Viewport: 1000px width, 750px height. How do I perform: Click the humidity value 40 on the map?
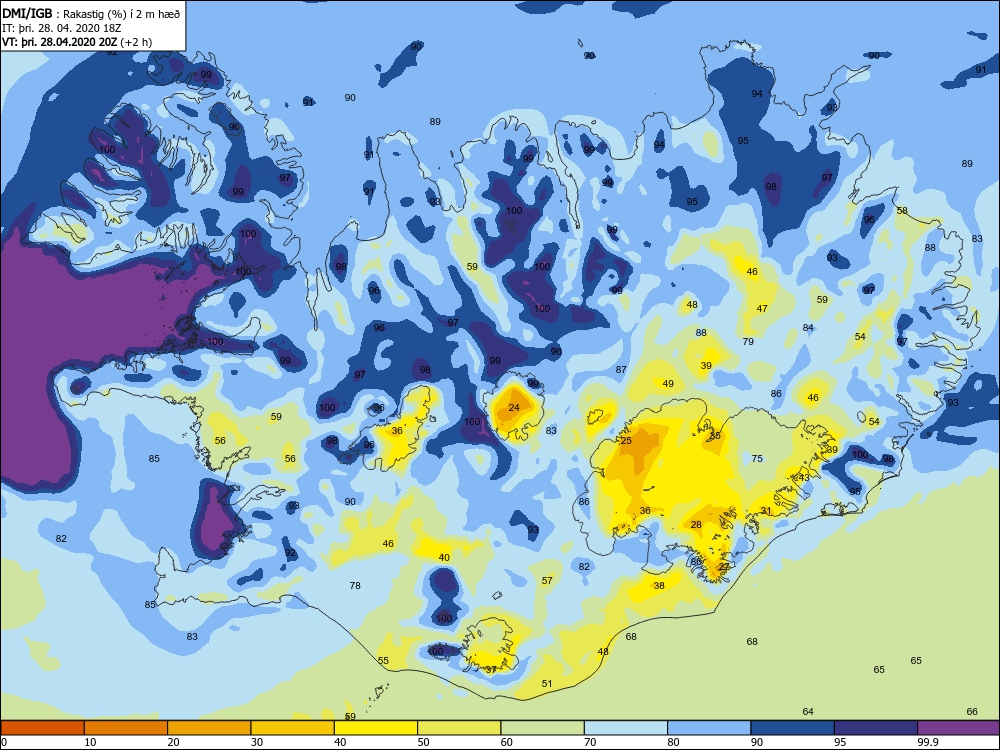(444, 557)
